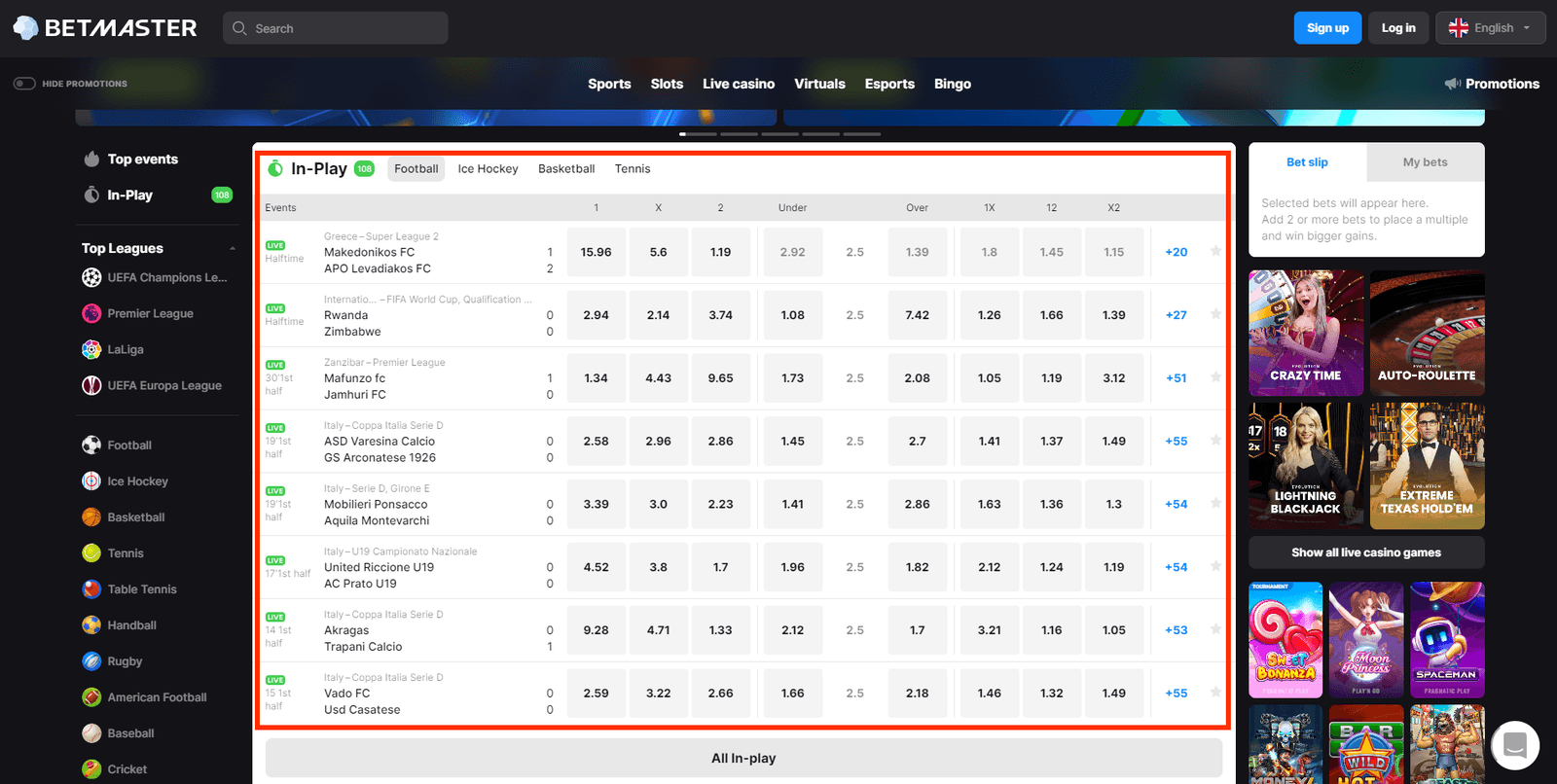Open the Lightning Blackjack thumbnail

(x=1306, y=466)
